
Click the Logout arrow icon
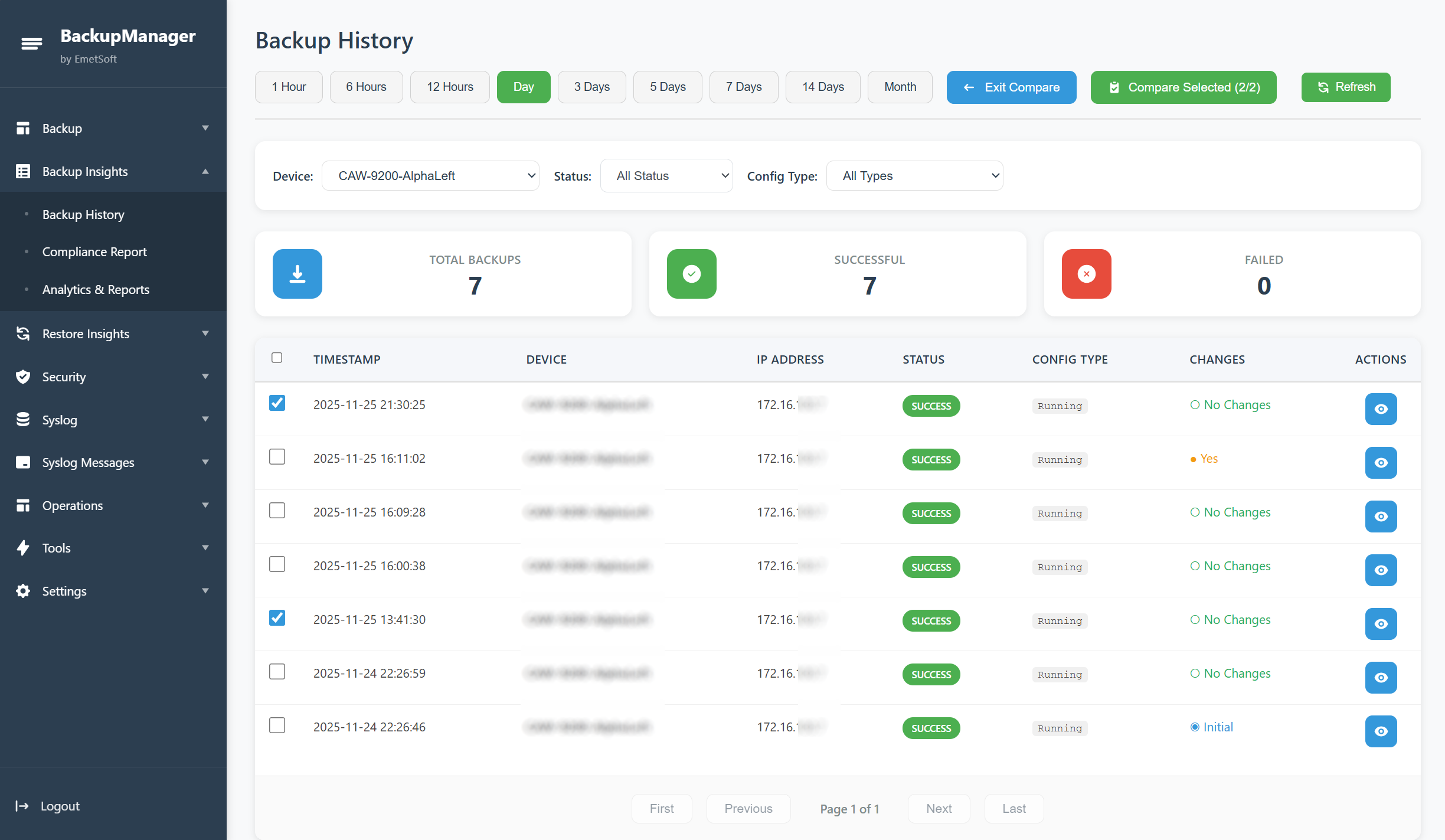pos(22,806)
